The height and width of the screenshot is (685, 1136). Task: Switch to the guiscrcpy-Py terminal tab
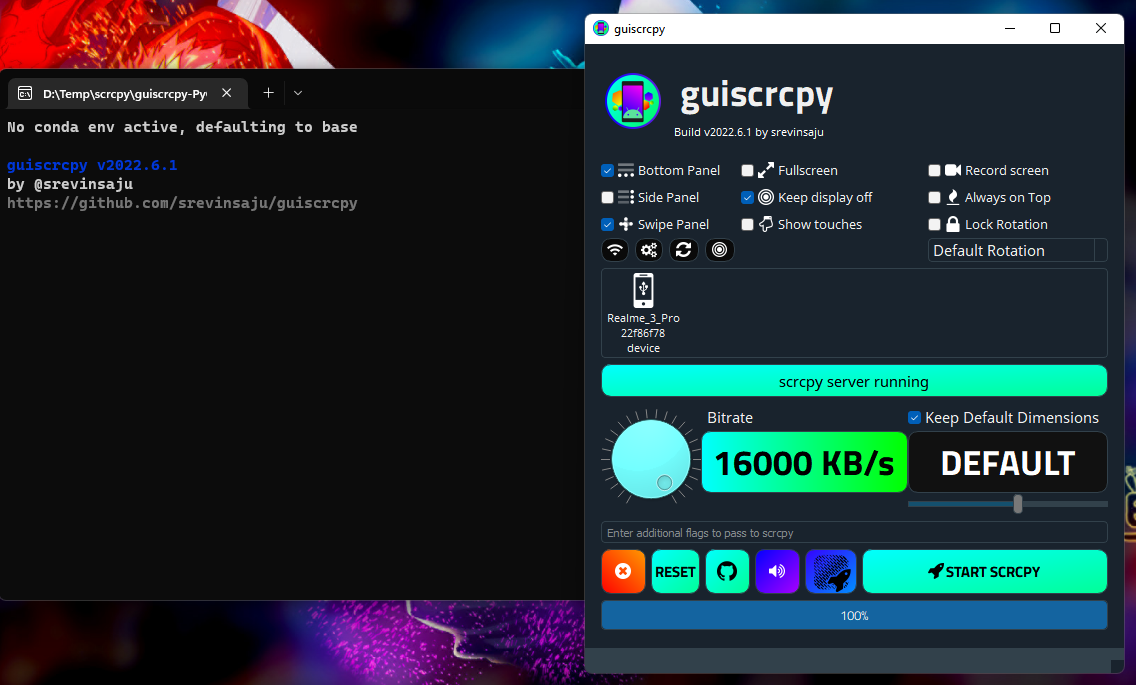[123, 92]
